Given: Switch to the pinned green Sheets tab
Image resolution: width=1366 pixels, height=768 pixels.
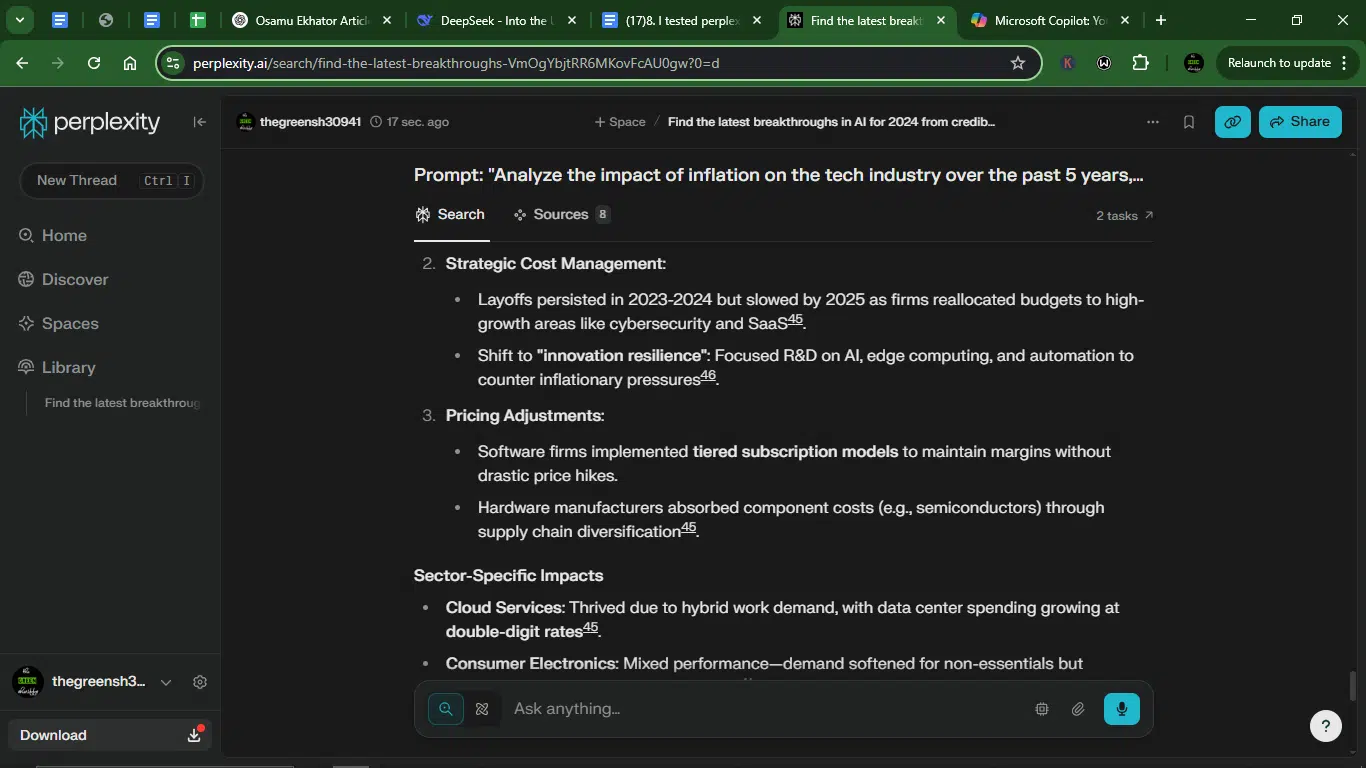Looking at the screenshot, I should (x=198, y=20).
